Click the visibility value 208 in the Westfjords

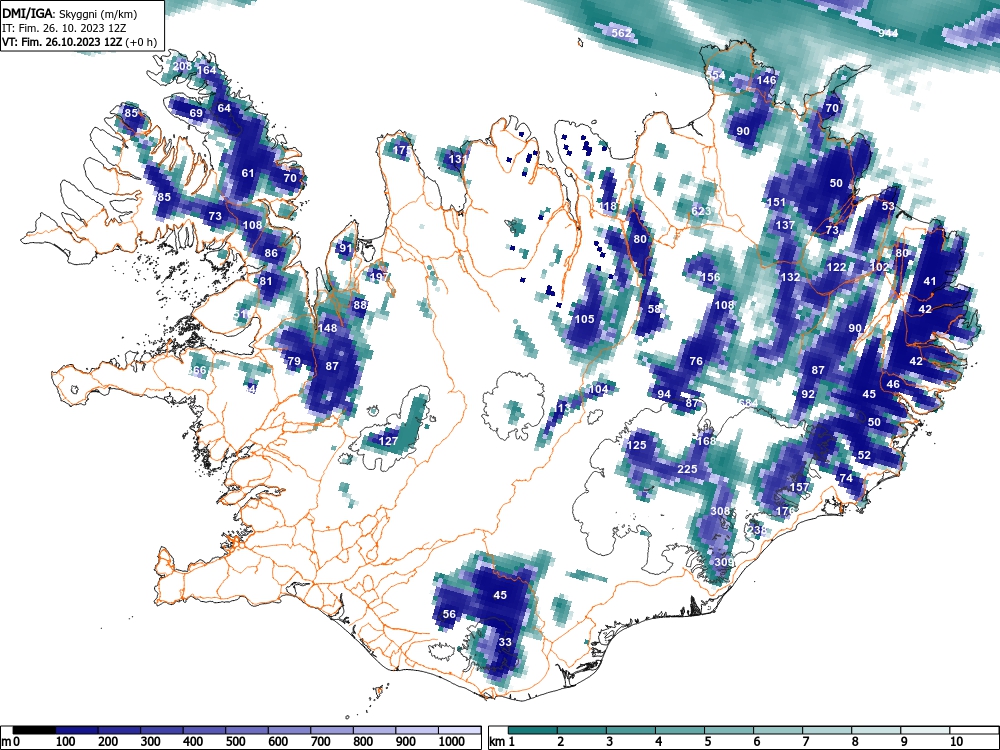tap(182, 66)
